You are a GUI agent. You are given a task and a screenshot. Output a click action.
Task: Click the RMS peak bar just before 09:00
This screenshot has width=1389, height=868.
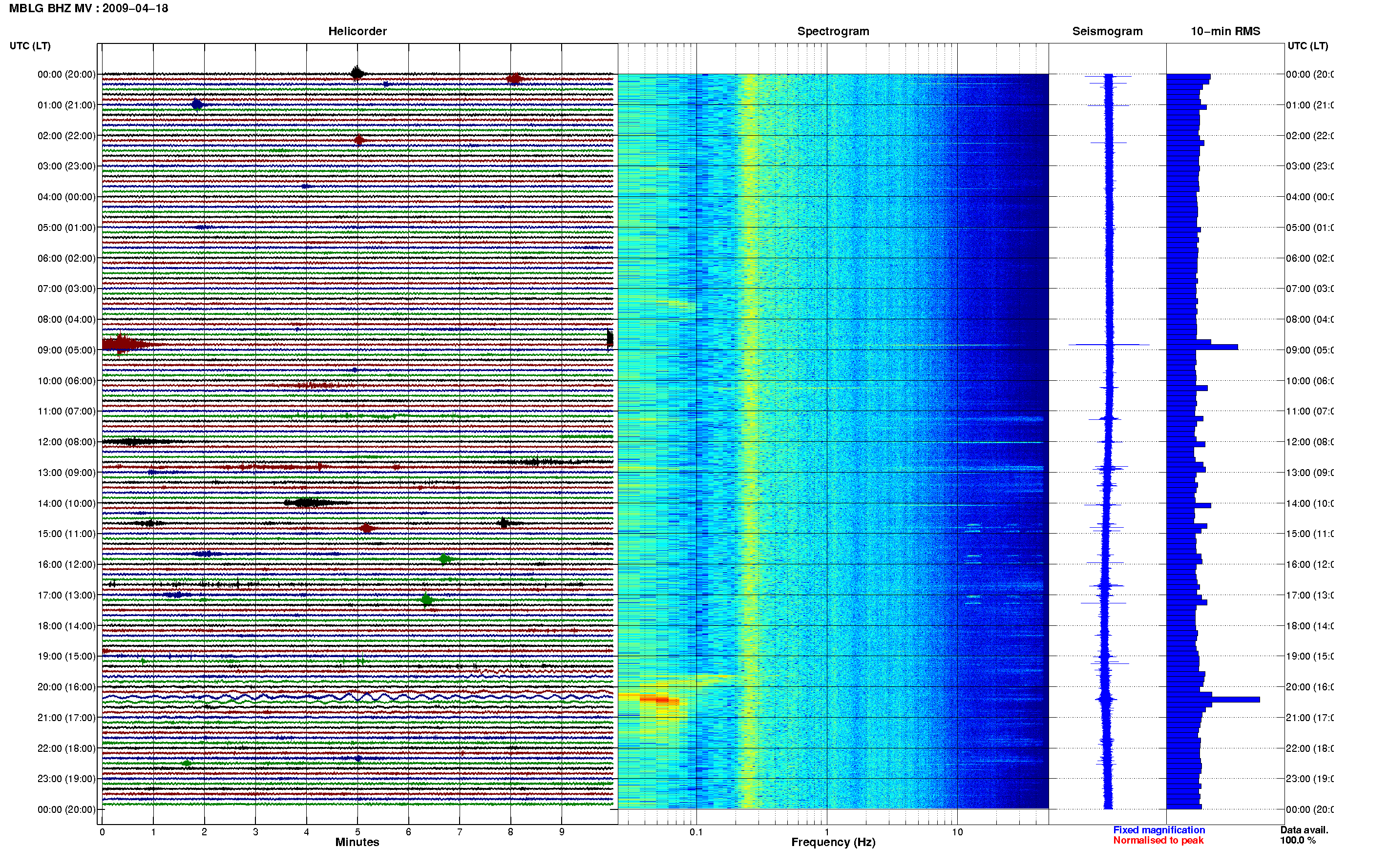(1202, 347)
